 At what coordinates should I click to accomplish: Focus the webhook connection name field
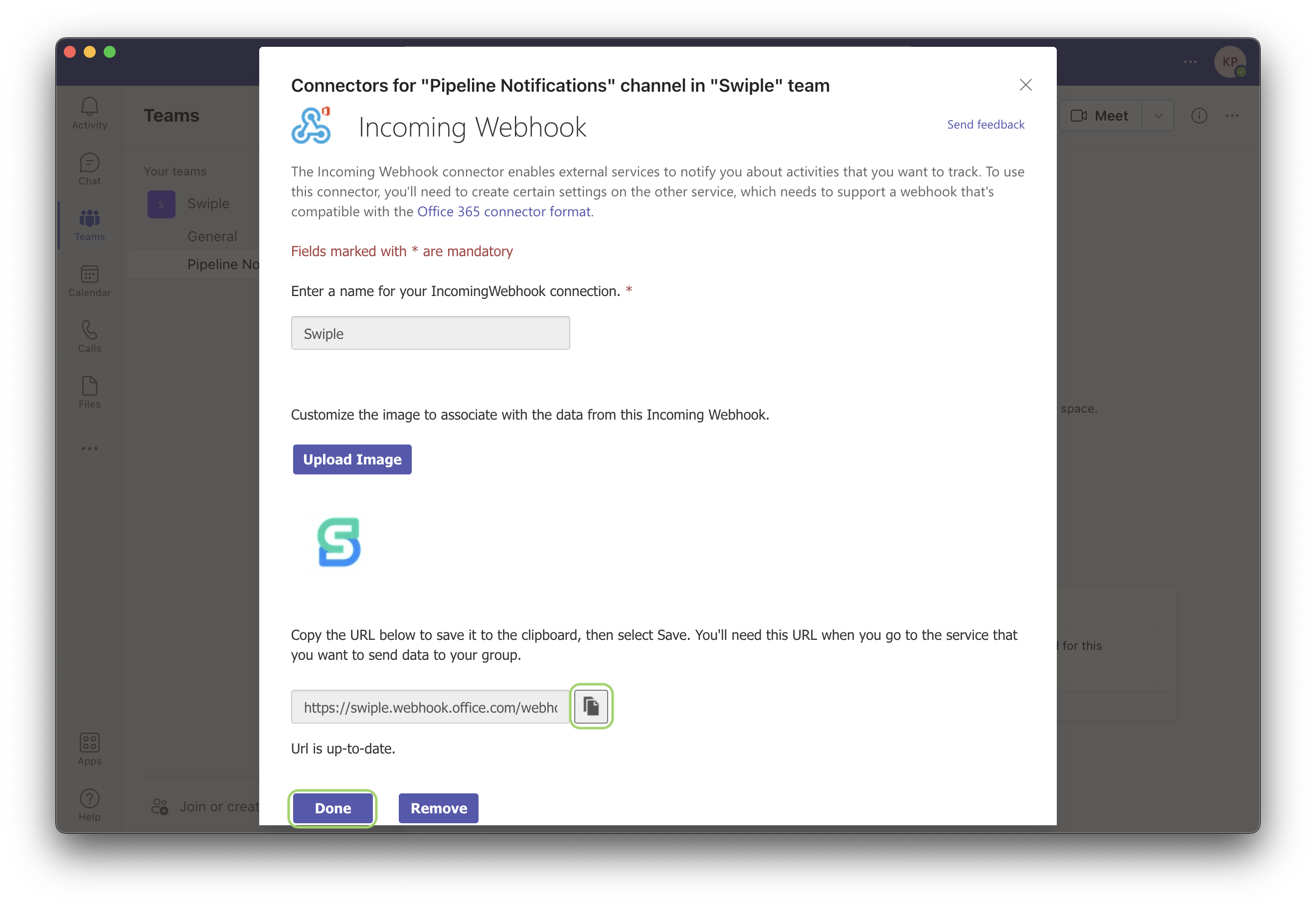[x=430, y=333]
